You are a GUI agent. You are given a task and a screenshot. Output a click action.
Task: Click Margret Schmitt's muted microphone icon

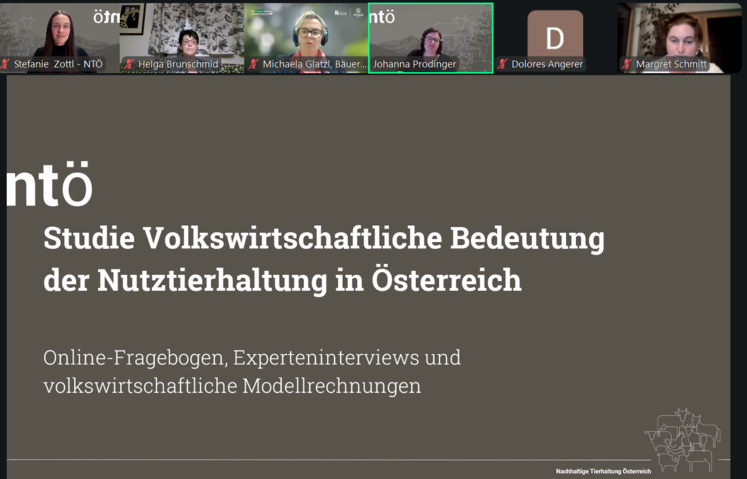click(627, 64)
